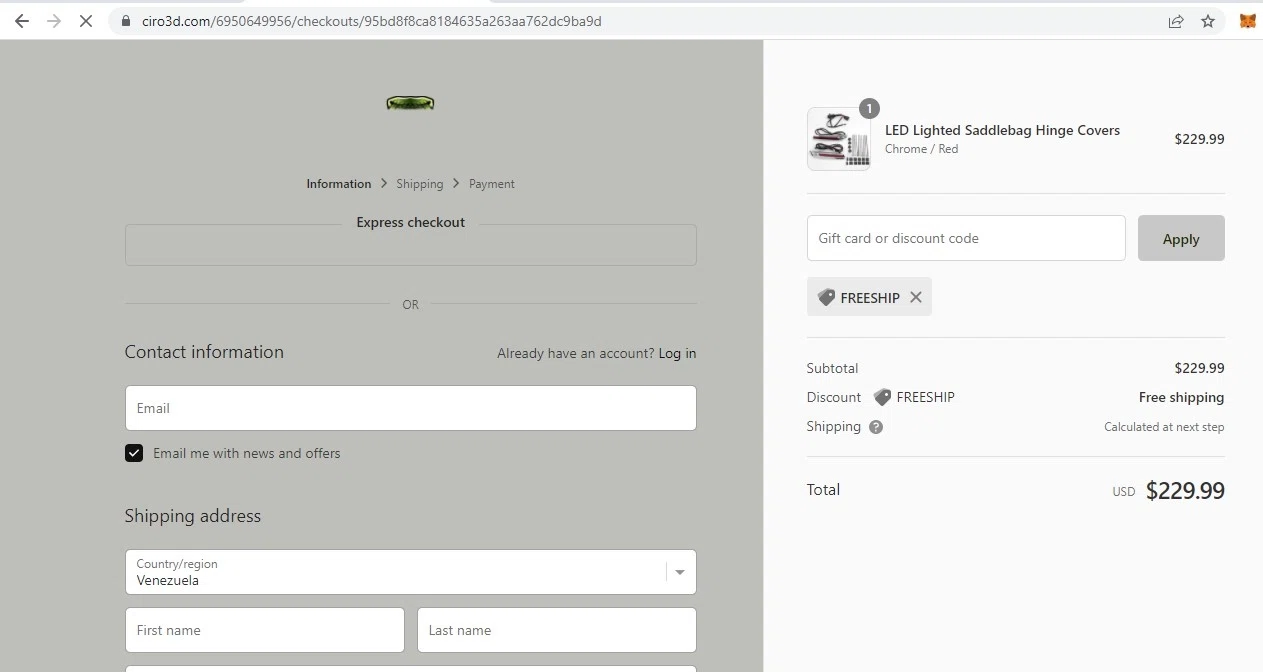Click the Email input field
This screenshot has height=672, width=1263.
tap(410, 408)
